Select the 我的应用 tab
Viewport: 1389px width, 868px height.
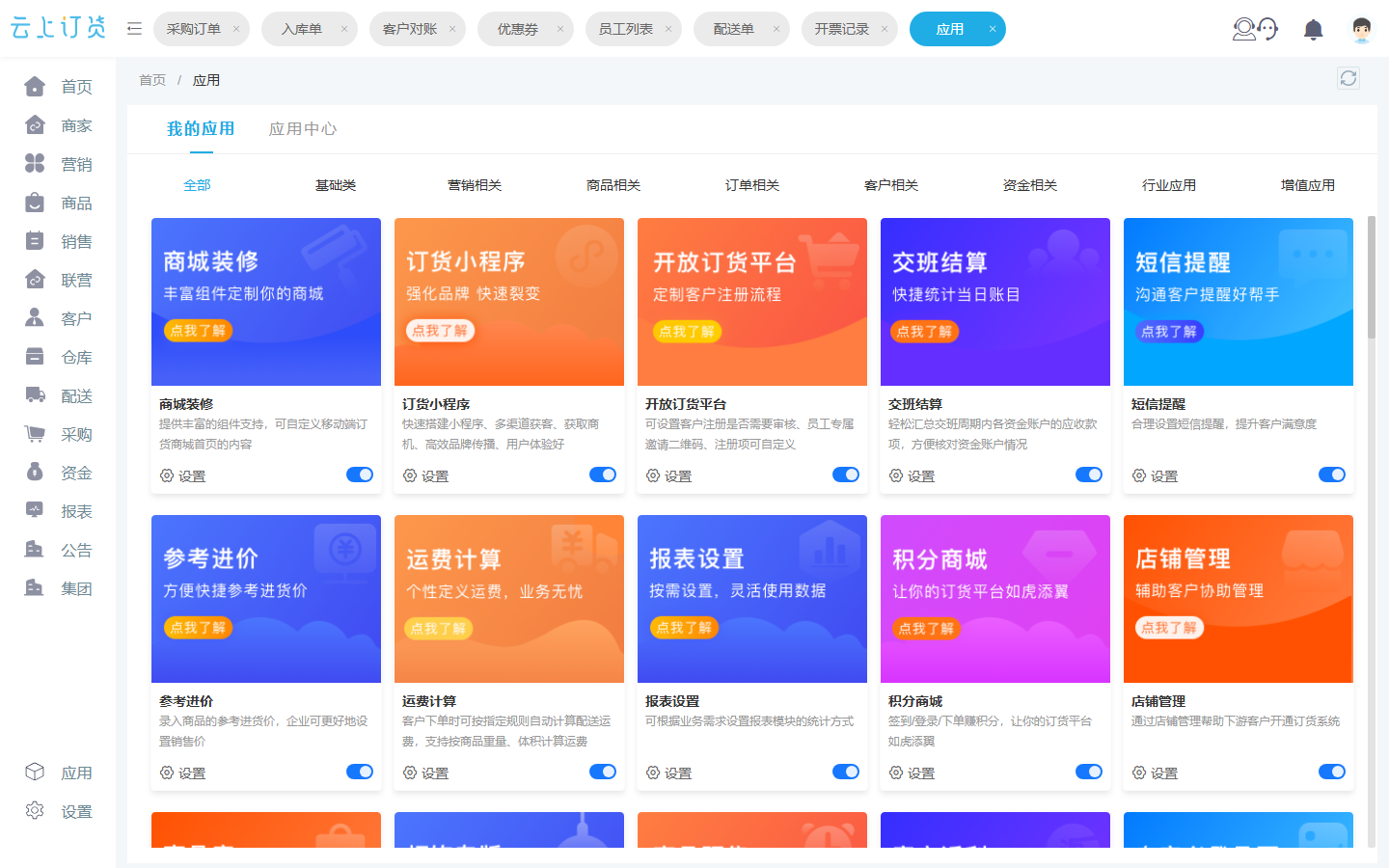click(201, 129)
